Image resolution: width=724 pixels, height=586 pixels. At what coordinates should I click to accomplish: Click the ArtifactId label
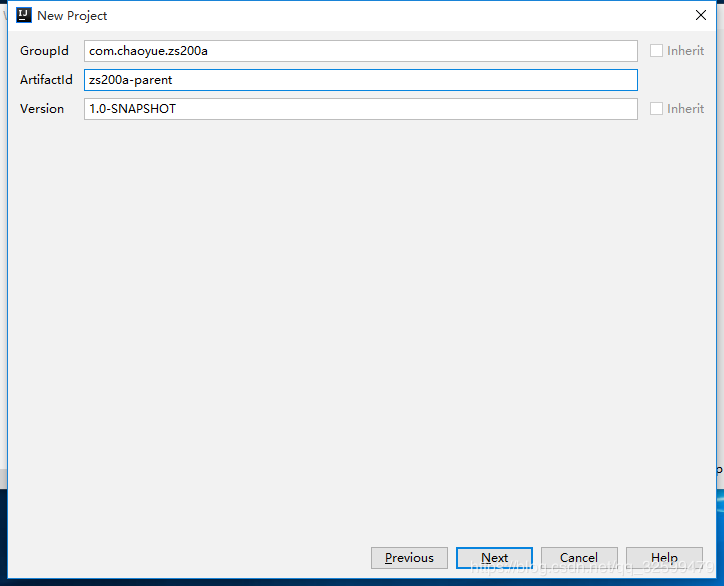pos(46,80)
